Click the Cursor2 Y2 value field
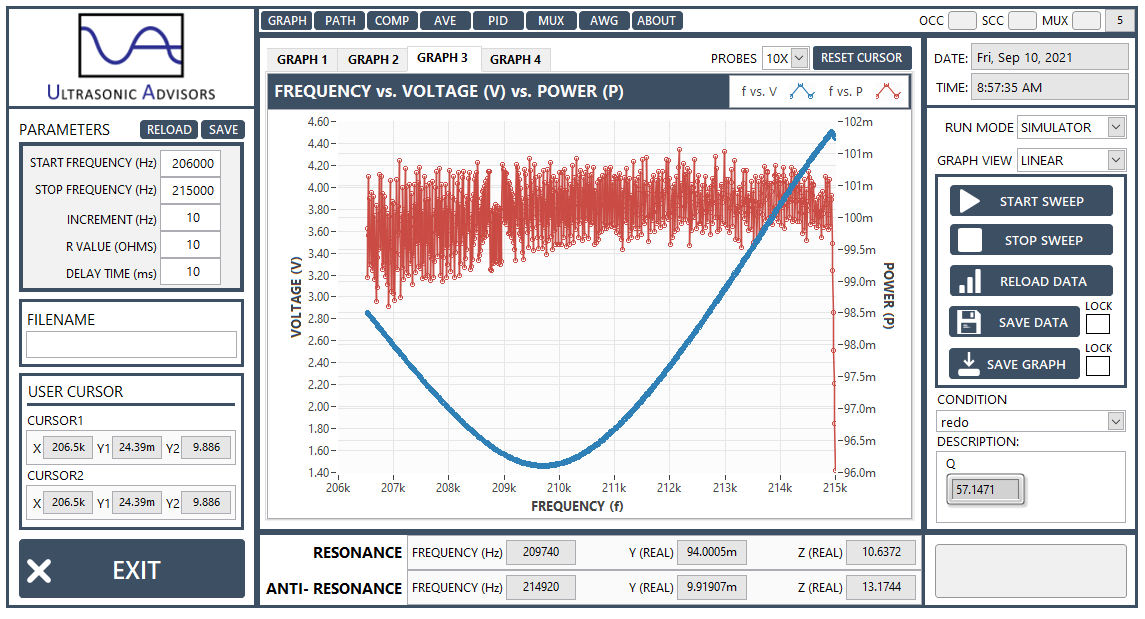Image resolution: width=1145 pixels, height=619 pixels. pos(206,502)
